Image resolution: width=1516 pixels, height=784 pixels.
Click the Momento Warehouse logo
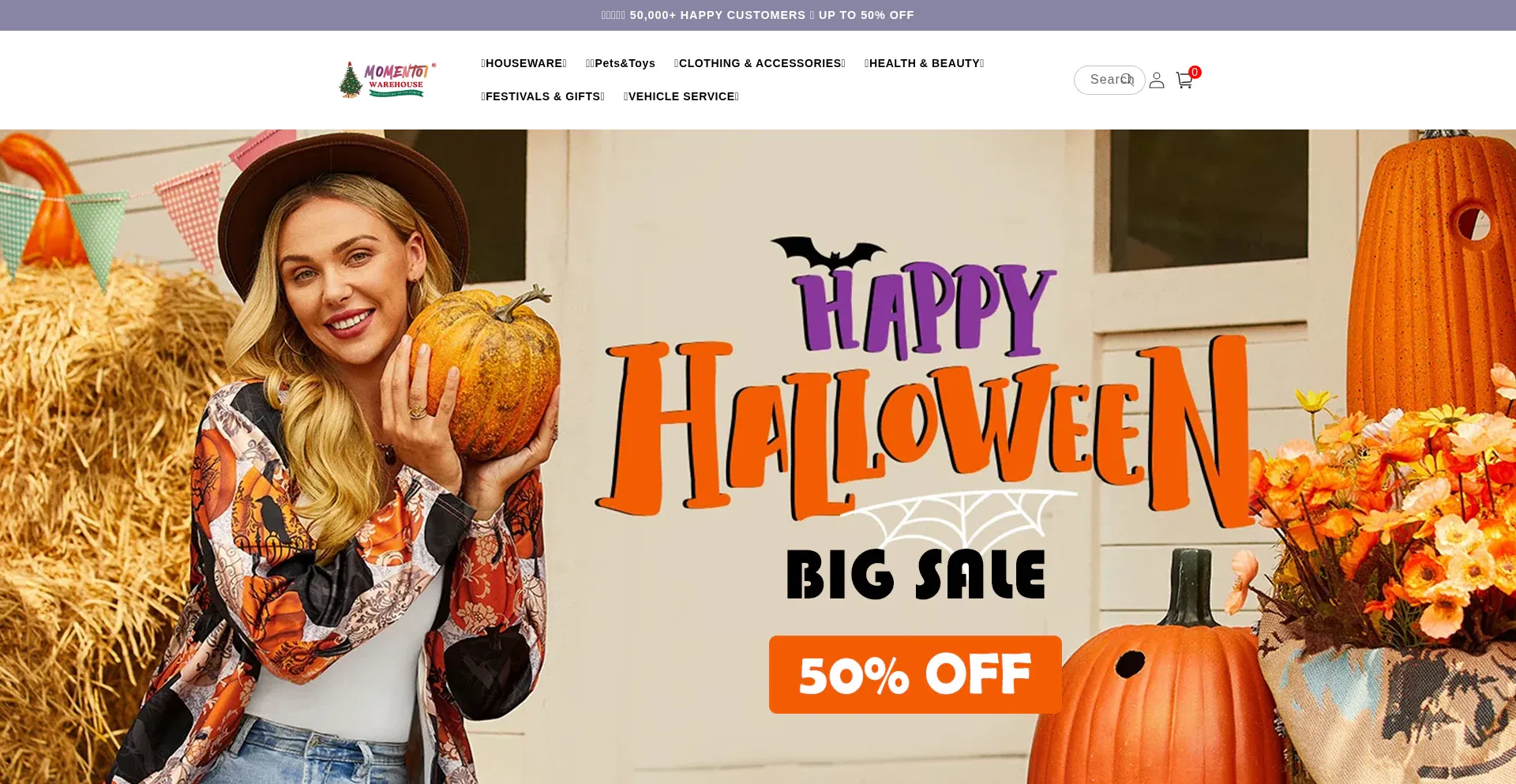click(x=387, y=80)
